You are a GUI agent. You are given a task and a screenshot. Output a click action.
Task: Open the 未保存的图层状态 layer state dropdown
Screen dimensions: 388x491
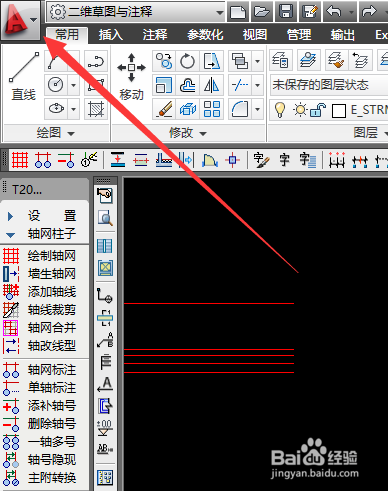[x=329, y=85]
